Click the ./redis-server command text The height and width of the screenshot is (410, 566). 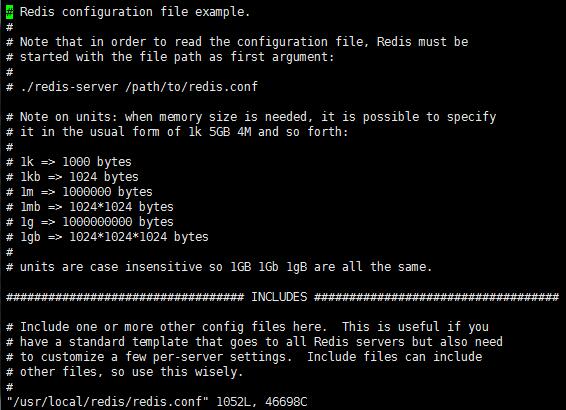69,87
